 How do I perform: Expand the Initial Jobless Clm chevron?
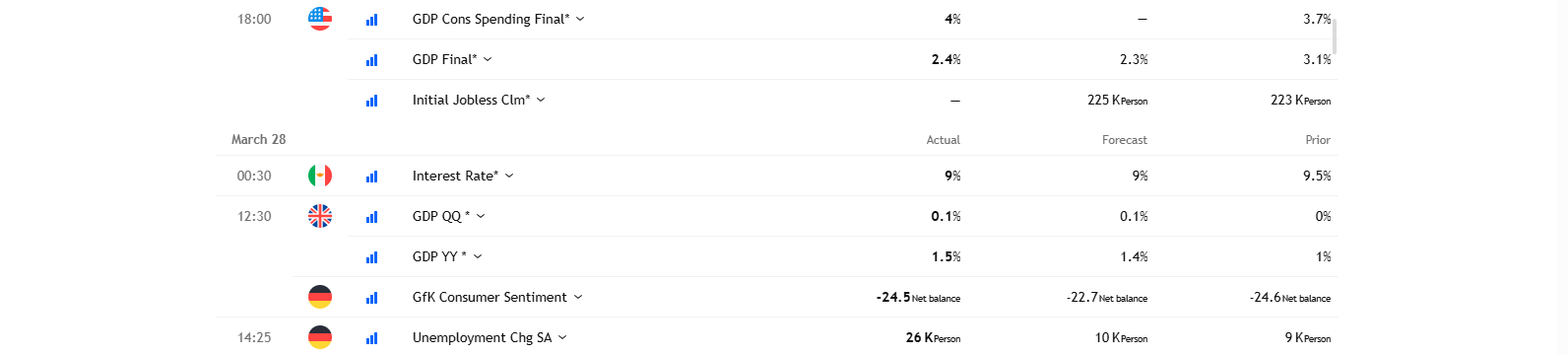coord(541,100)
